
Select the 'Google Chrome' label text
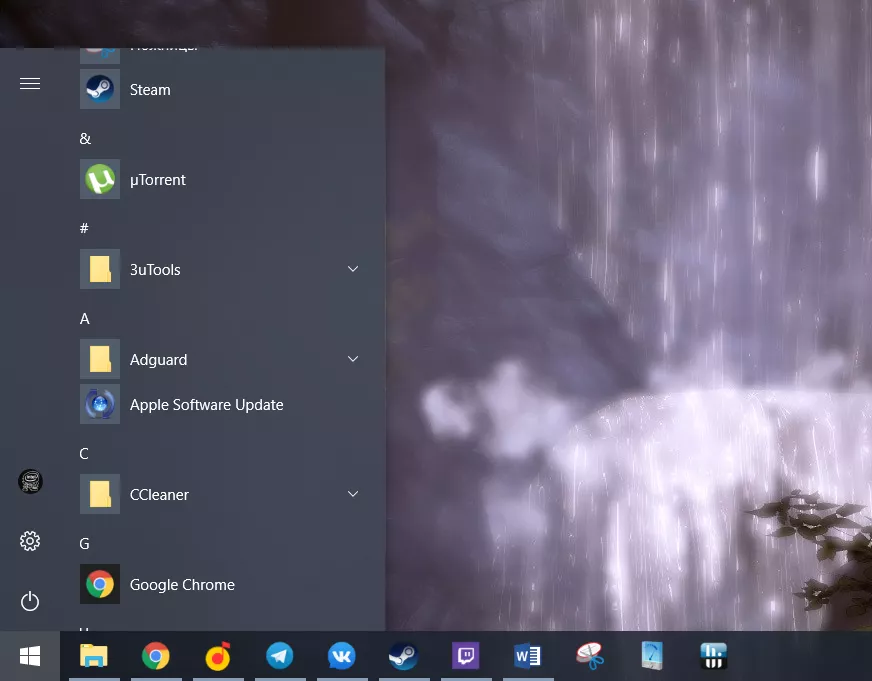[182, 585]
